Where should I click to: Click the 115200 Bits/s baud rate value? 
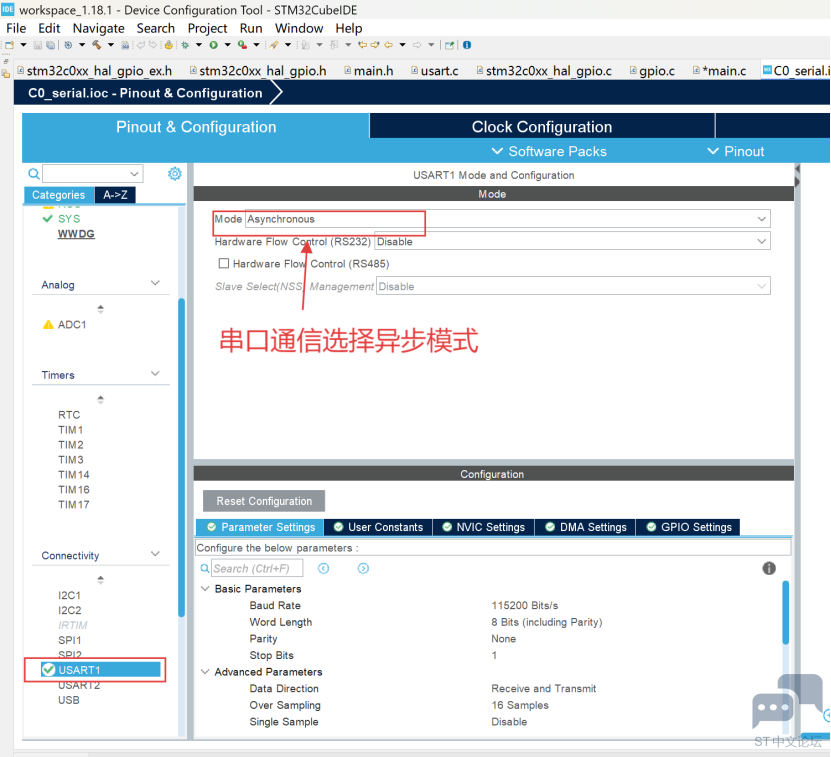click(524, 605)
